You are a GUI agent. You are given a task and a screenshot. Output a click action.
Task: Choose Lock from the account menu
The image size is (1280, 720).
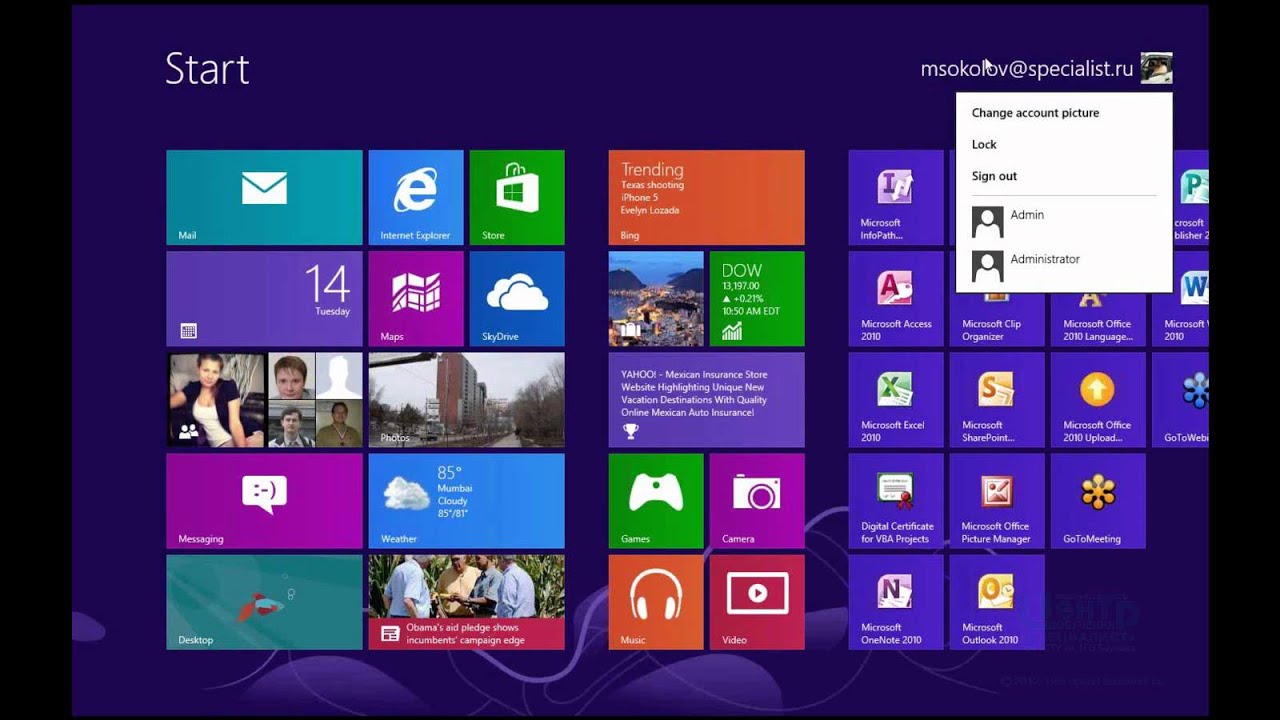(x=984, y=145)
